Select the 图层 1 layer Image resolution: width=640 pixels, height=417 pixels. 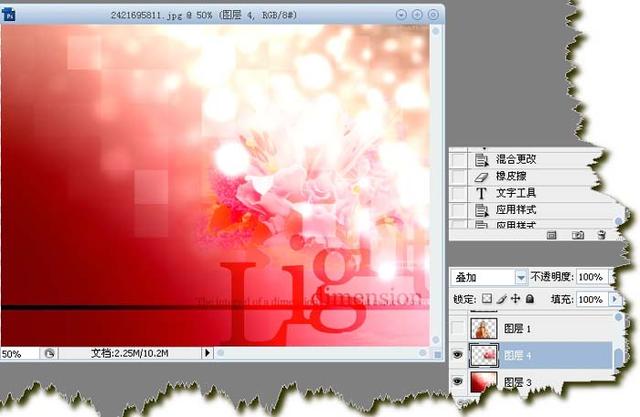pyautogui.click(x=539, y=328)
